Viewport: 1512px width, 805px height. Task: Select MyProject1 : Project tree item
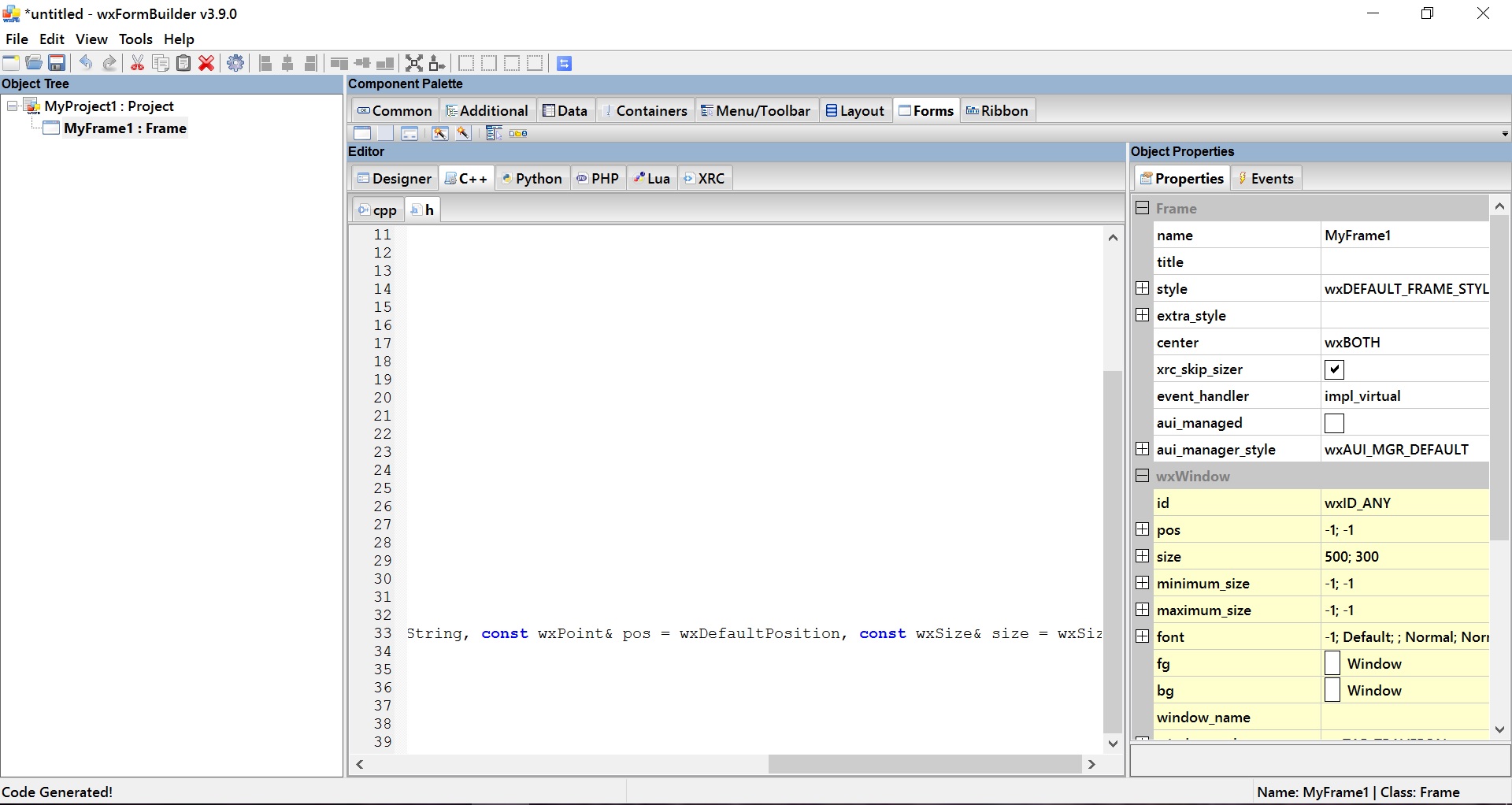[109, 106]
